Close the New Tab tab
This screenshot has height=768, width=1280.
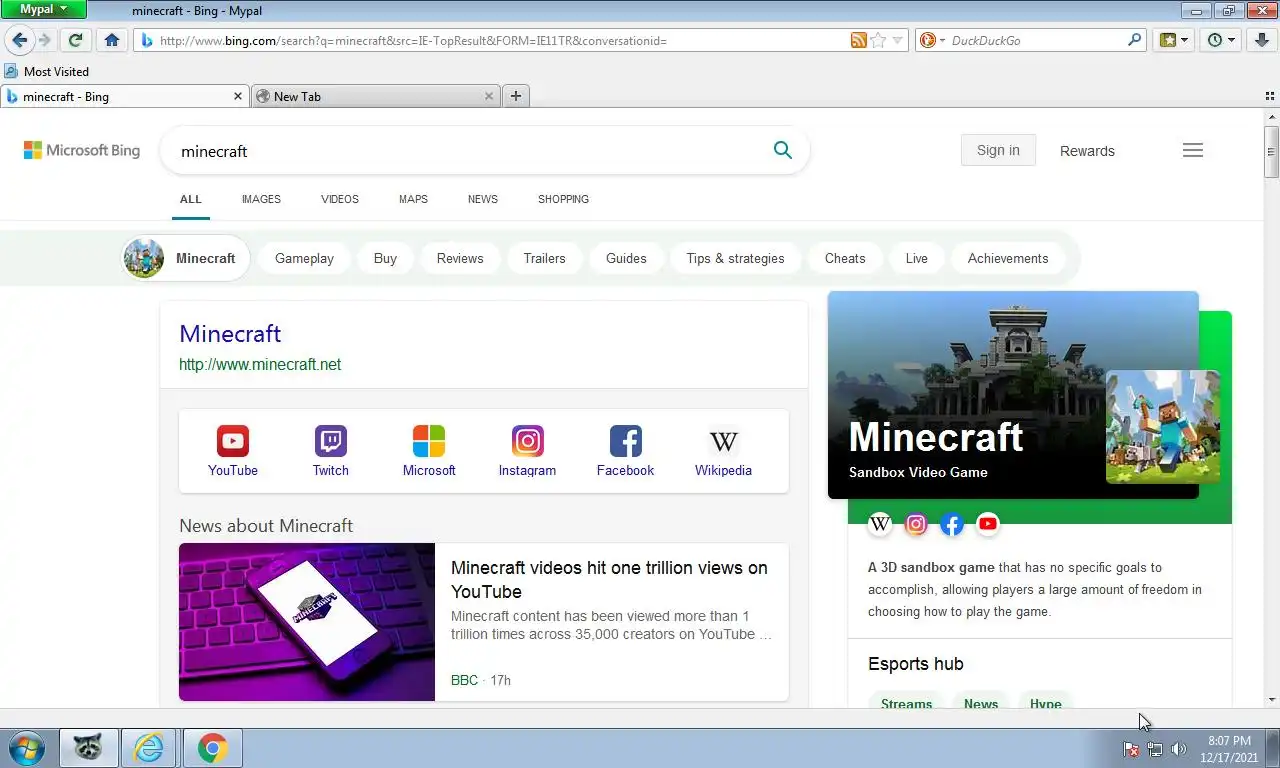[489, 96]
